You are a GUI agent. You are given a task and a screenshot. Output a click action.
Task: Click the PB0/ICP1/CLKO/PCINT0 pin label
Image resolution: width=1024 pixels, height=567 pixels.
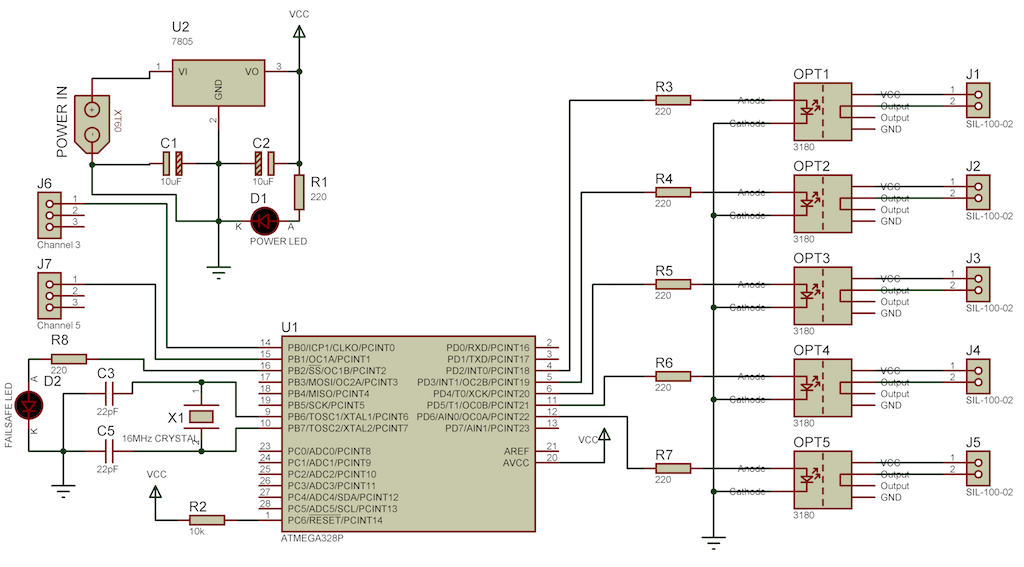(341, 348)
